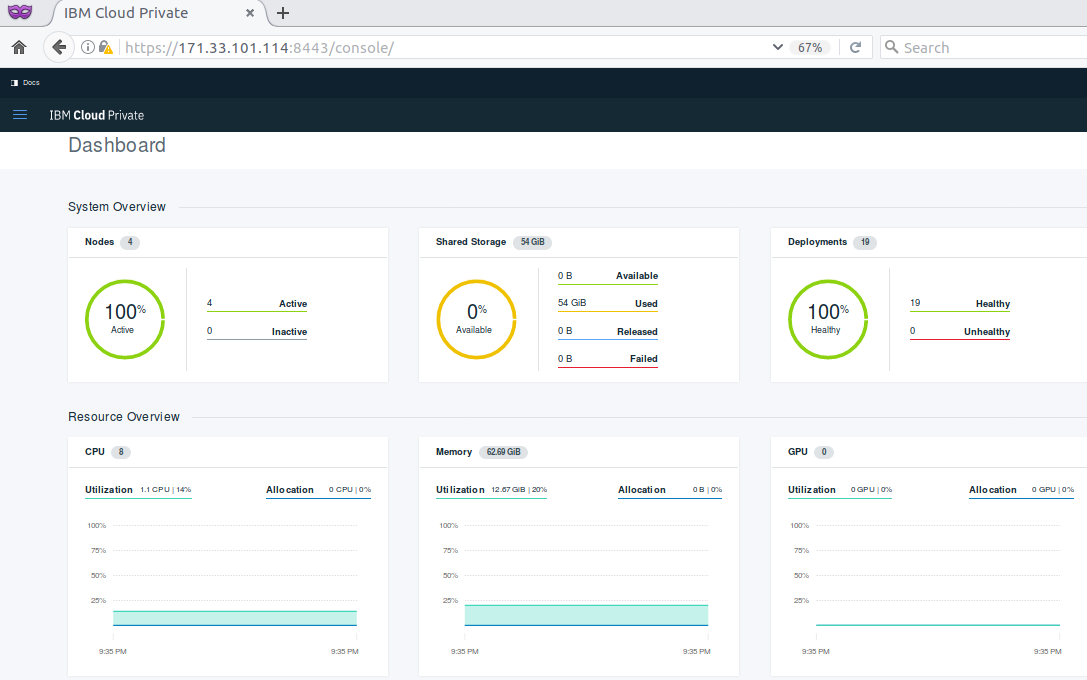1087x680 pixels.
Task: Click the 67% zoom level indicator
Action: pyautogui.click(x=810, y=48)
